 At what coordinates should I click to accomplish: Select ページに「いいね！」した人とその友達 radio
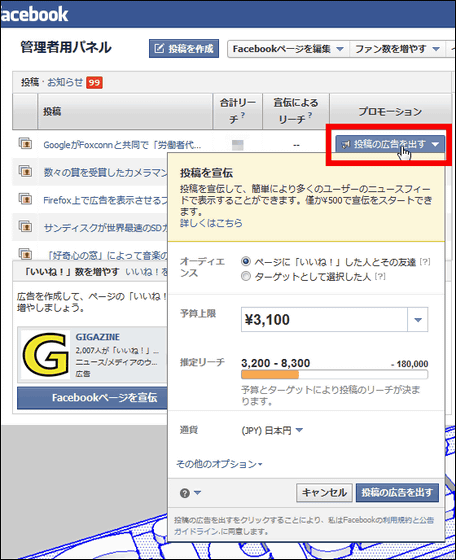pyautogui.click(x=246, y=262)
